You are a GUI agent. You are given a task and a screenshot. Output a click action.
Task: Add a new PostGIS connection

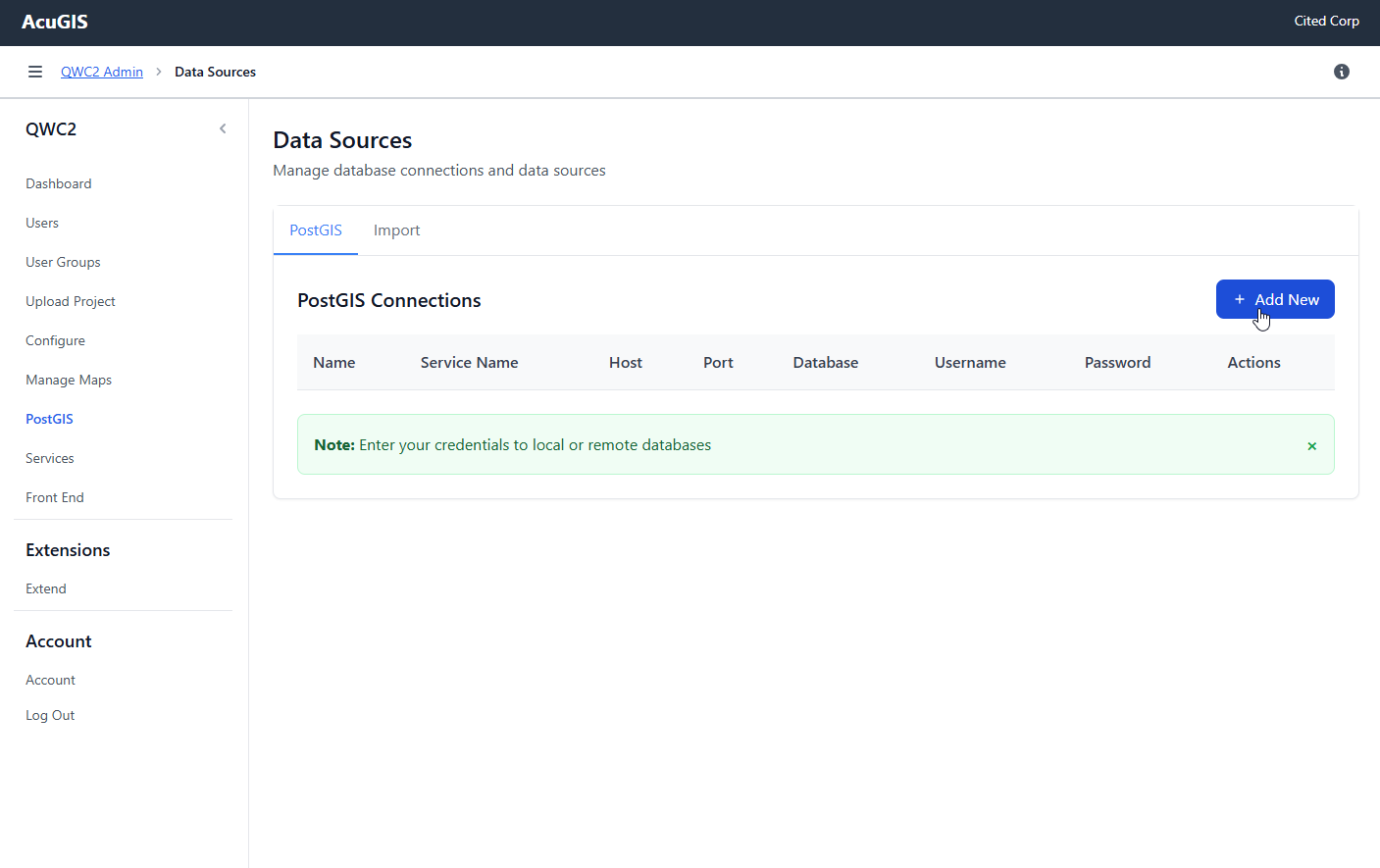pos(1274,299)
